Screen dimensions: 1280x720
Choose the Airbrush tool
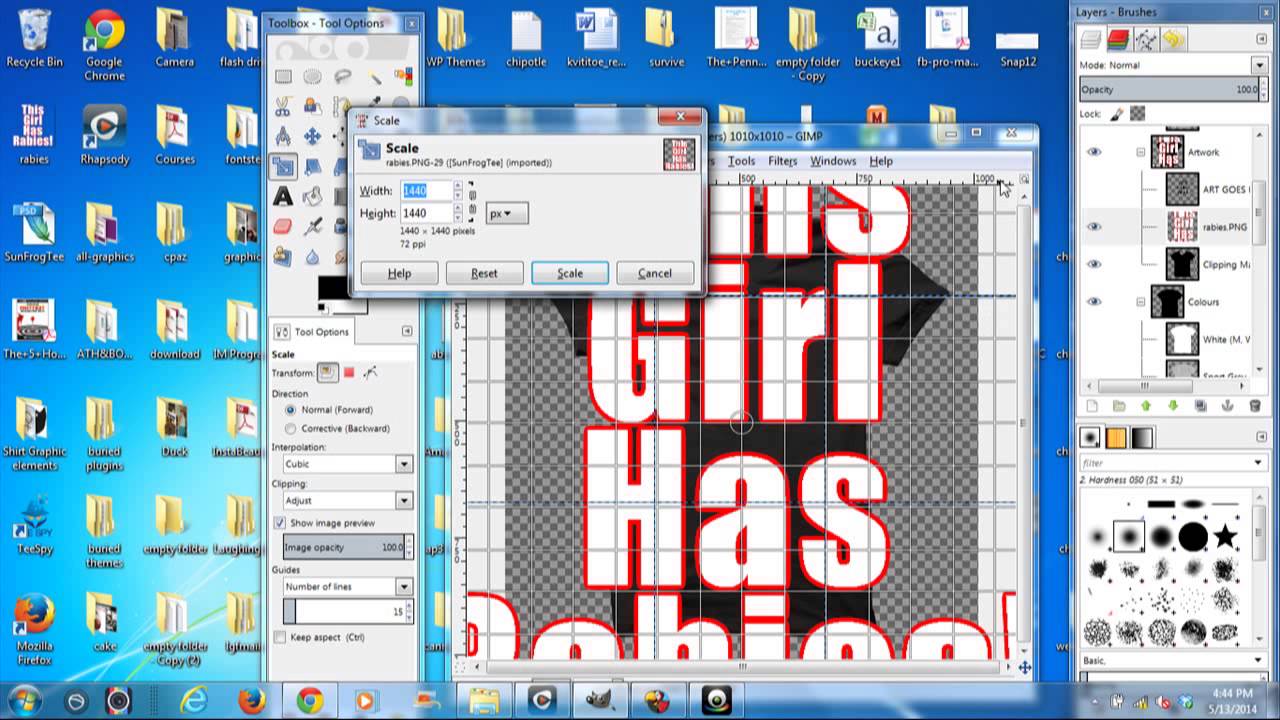312,226
